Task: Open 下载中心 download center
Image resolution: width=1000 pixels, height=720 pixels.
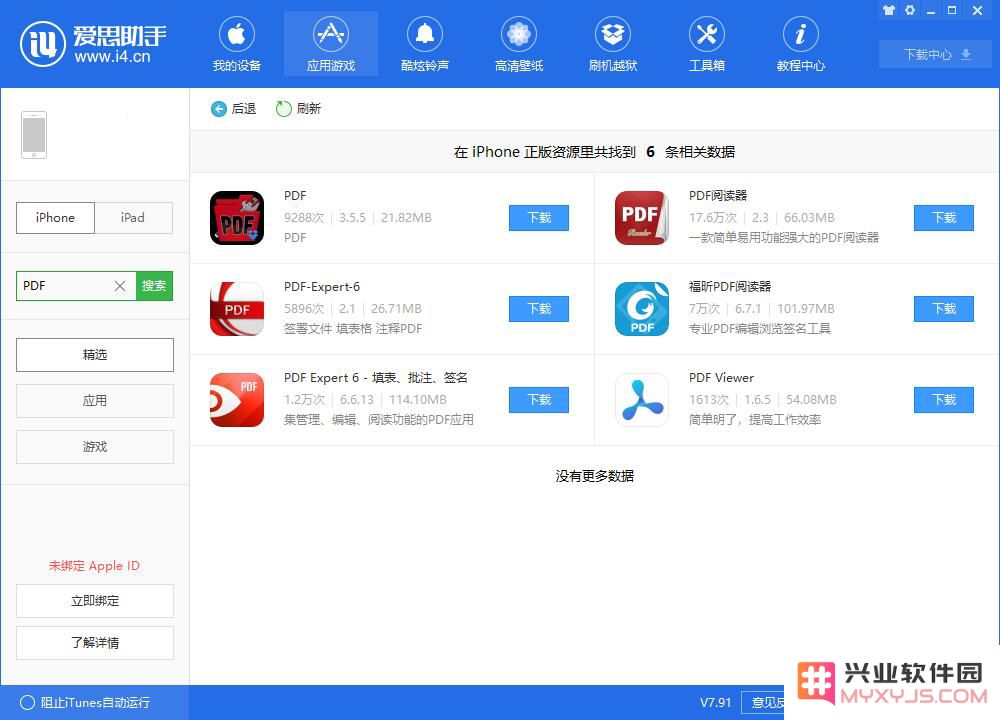Action: pyautogui.click(x=936, y=54)
